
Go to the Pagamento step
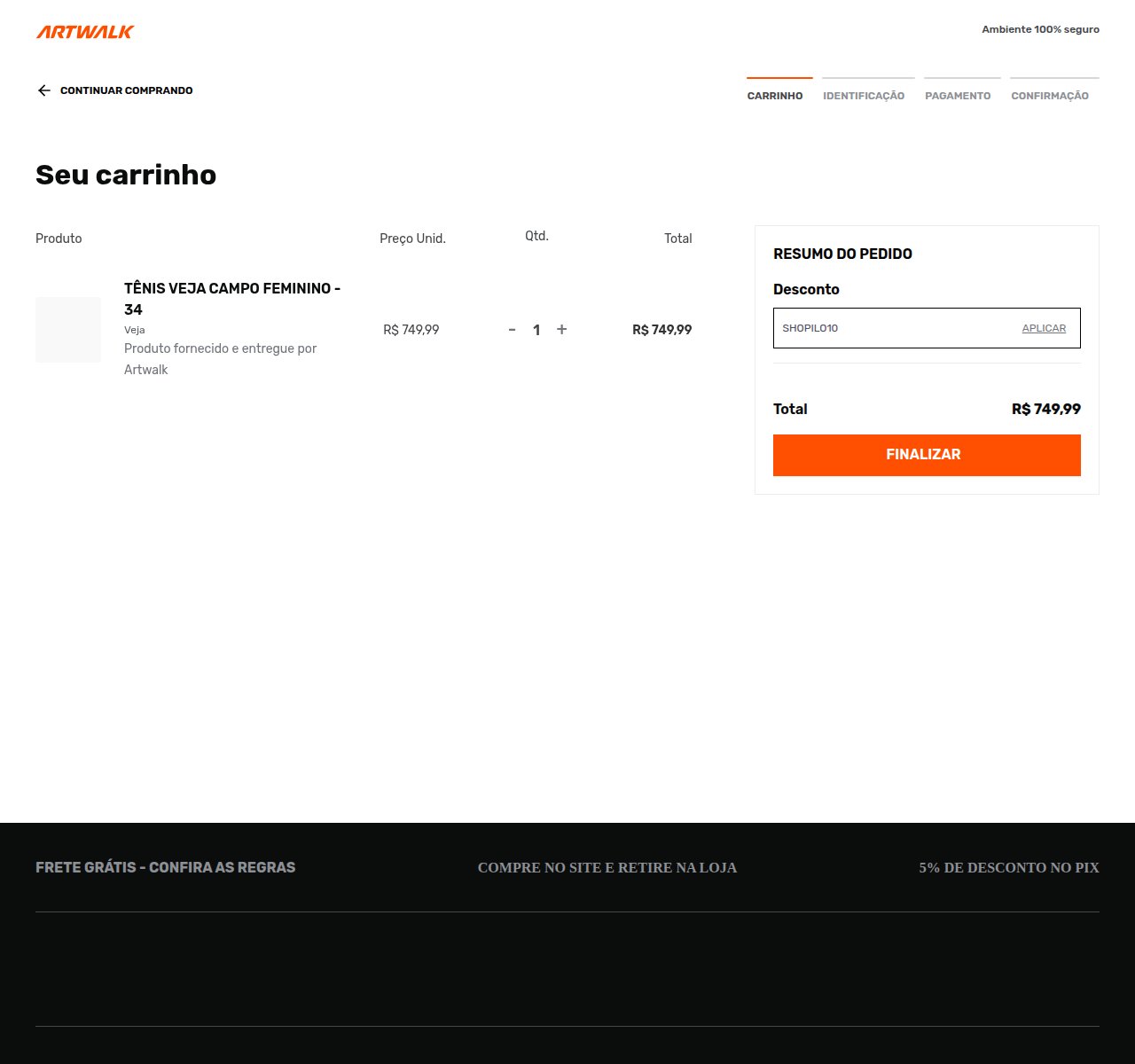[958, 96]
